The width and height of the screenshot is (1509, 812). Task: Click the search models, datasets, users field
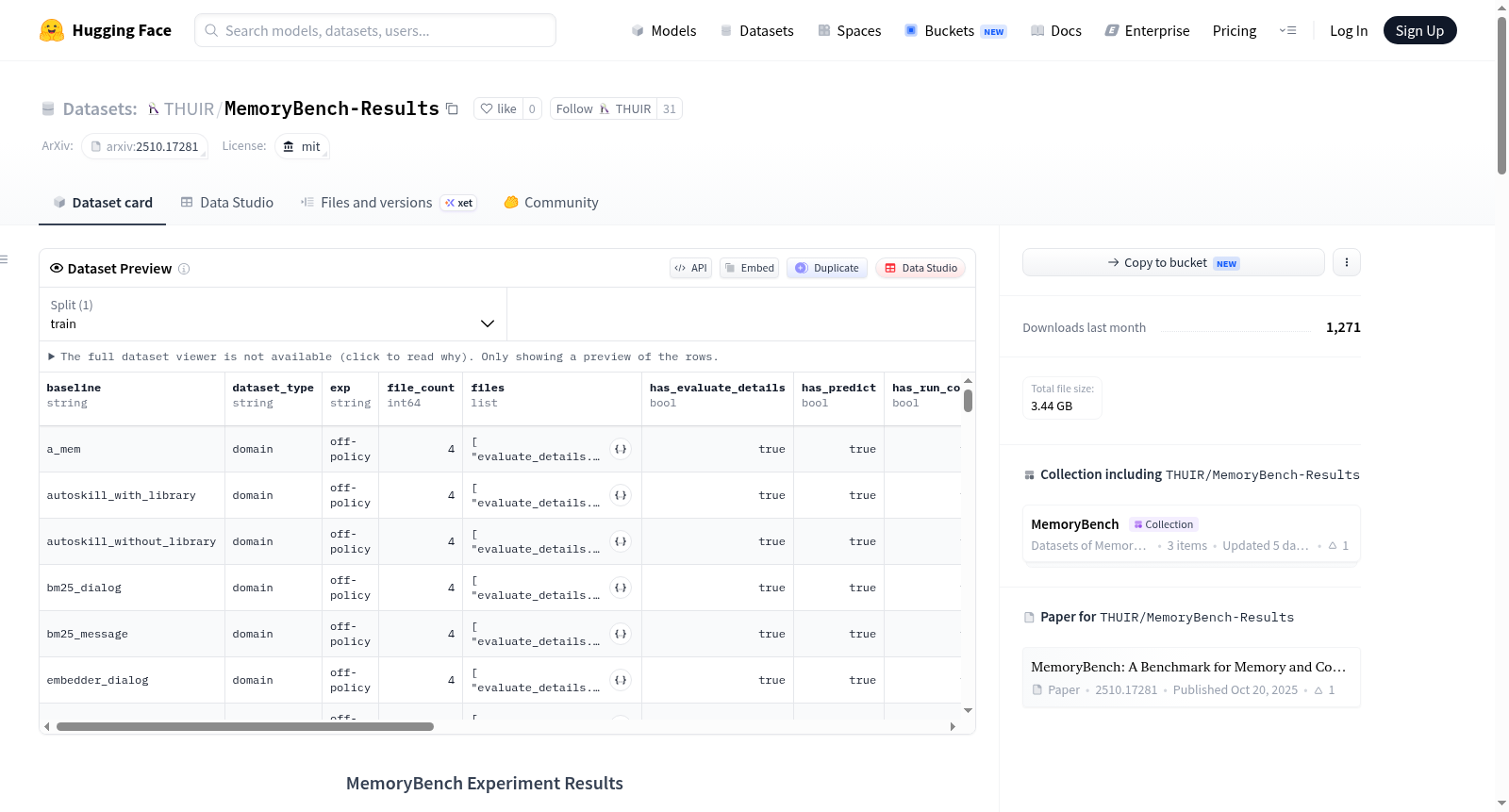pyautogui.click(x=375, y=30)
